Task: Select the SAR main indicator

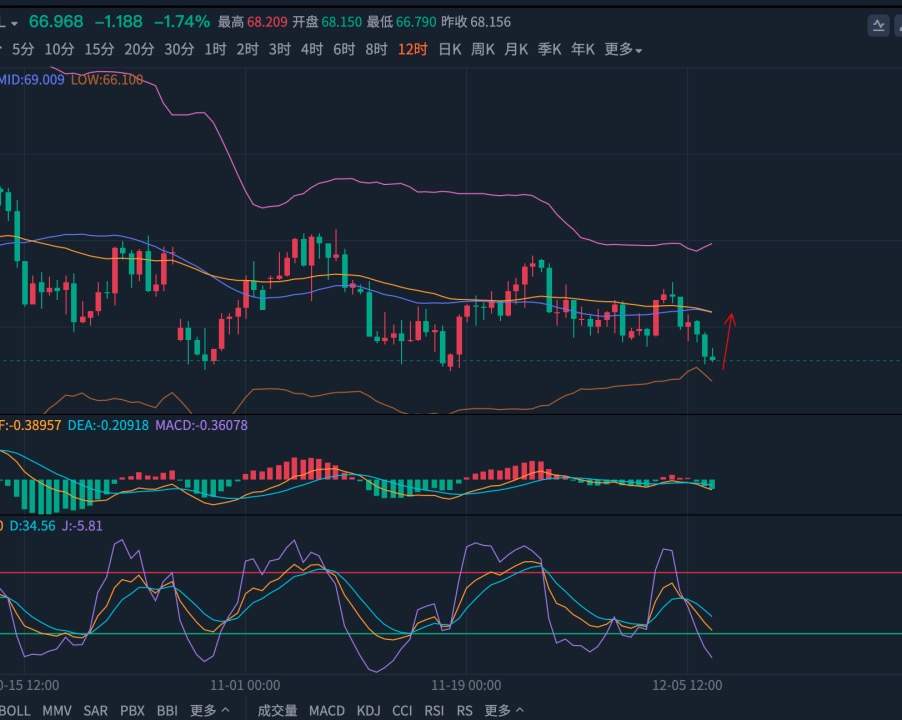Action: click(95, 711)
